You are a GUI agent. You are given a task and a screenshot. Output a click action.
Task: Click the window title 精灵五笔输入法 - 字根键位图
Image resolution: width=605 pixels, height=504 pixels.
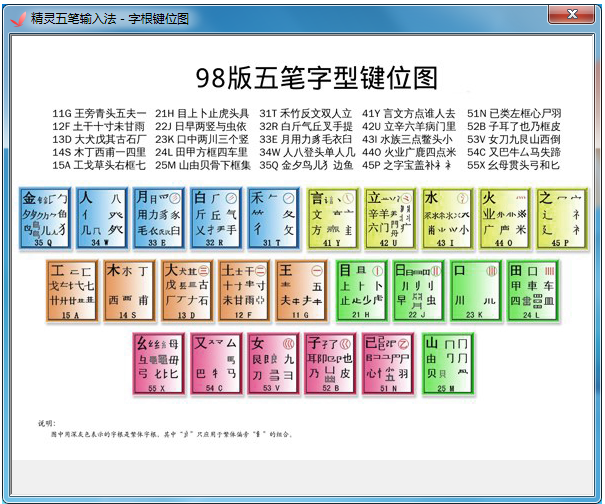(x=110, y=19)
